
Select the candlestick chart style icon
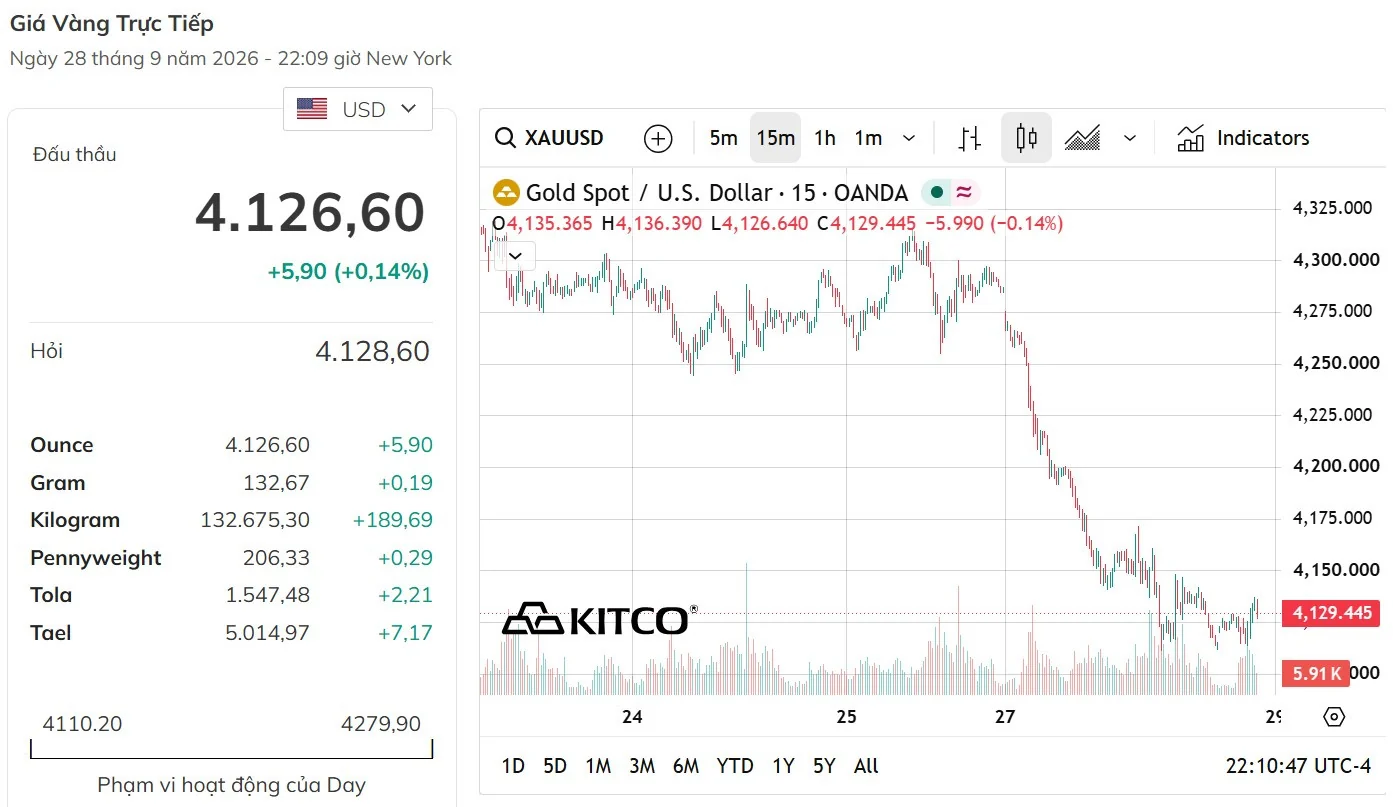pyautogui.click(x=1026, y=138)
